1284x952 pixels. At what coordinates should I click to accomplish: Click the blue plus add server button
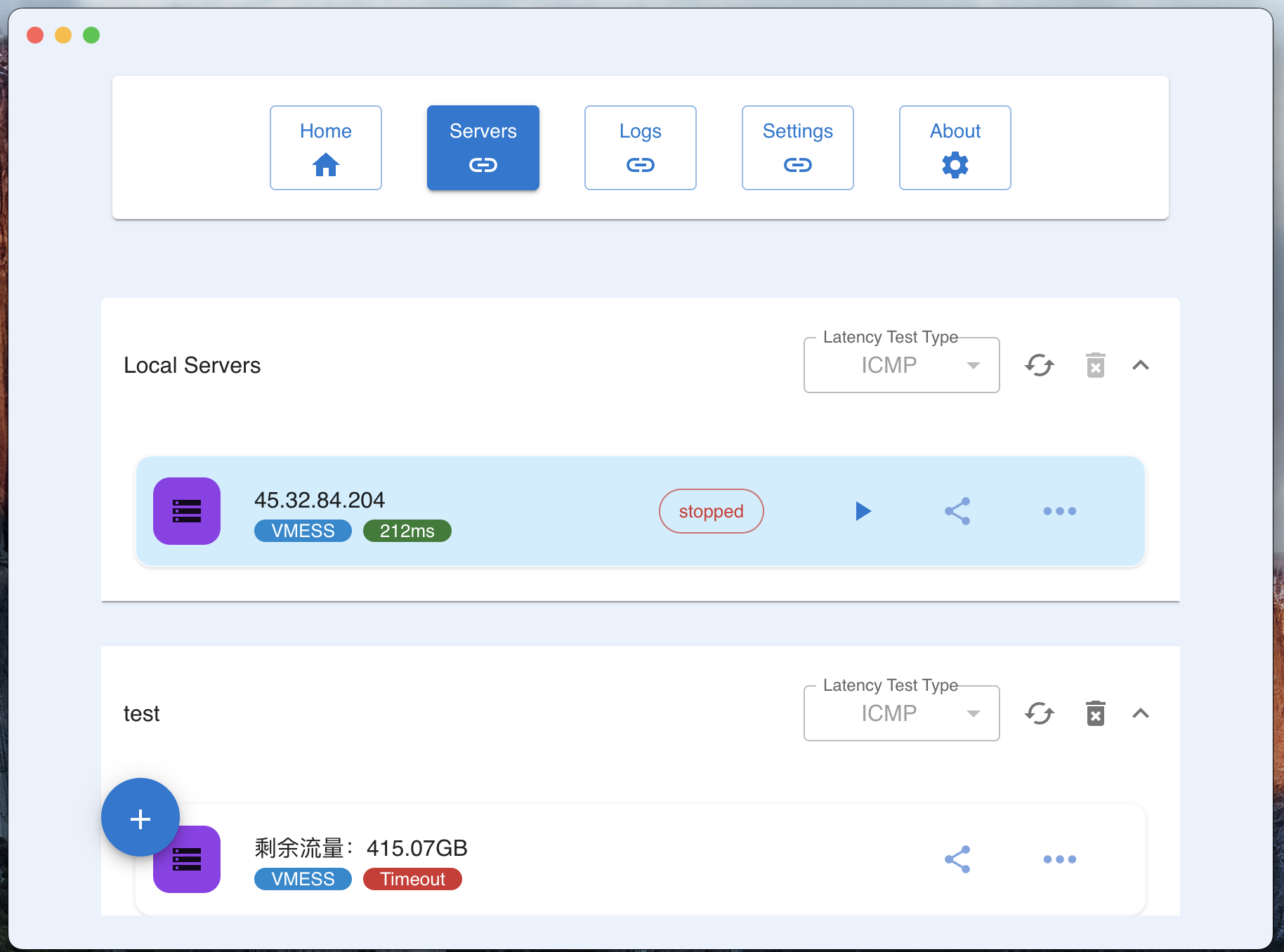pyautogui.click(x=140, y=818)
